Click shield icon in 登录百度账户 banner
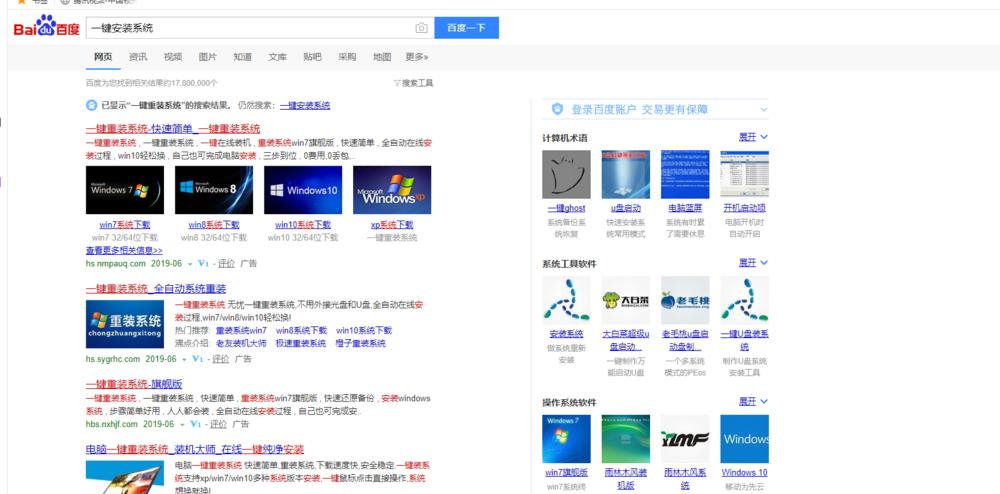Viewport: 1000px width, 494px height. click(557, 110)
